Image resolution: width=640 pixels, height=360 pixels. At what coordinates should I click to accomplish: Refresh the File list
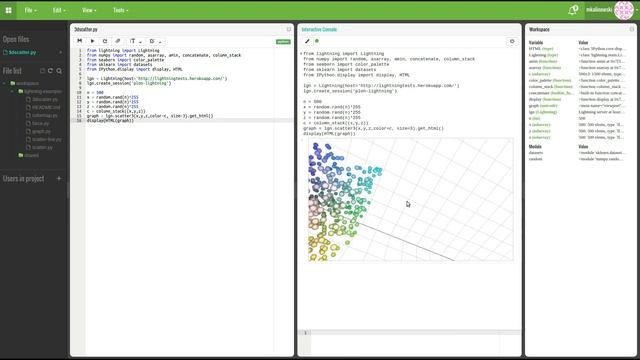pos(50,71)
